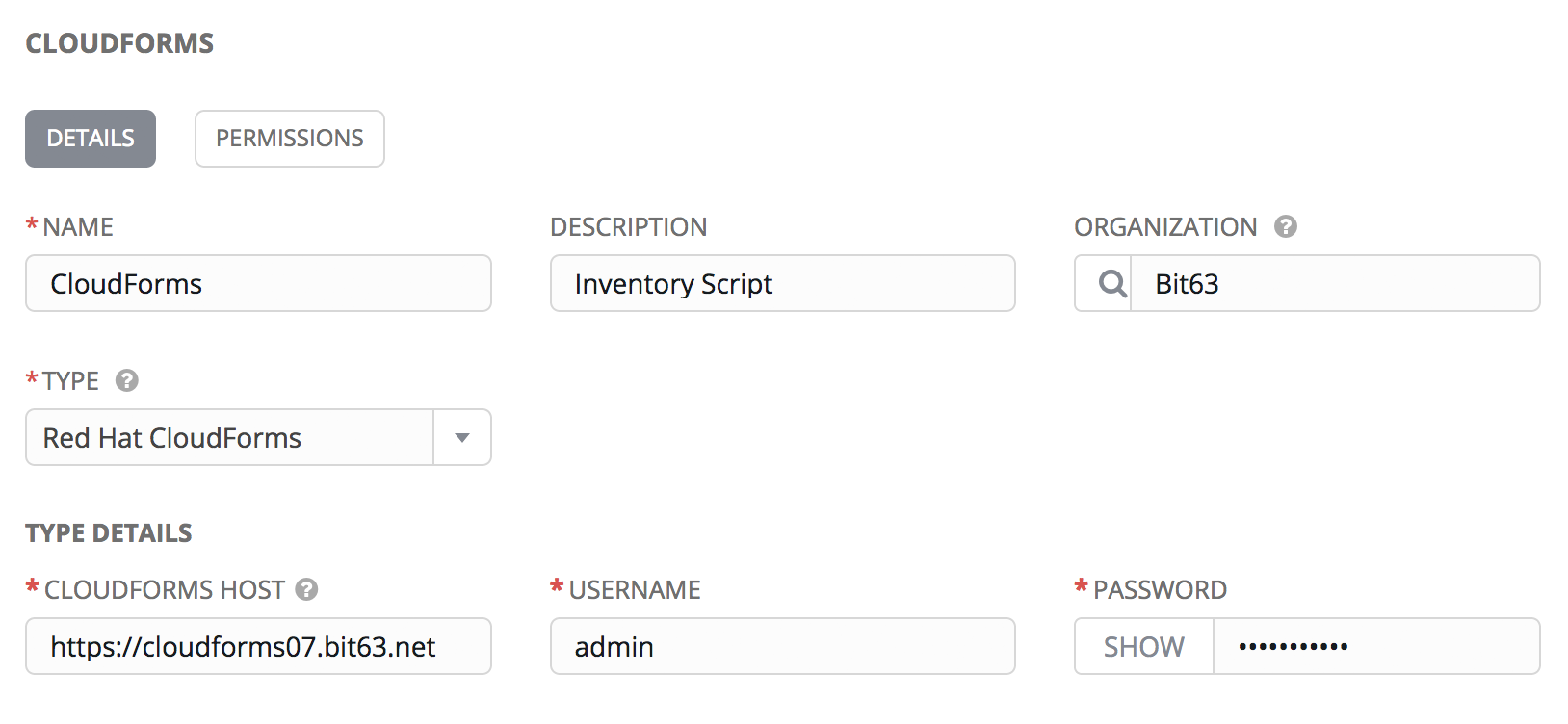Screen dimensions: 1568x724
Task: Click the CLOUDFORMS page title
Action: 119,43
